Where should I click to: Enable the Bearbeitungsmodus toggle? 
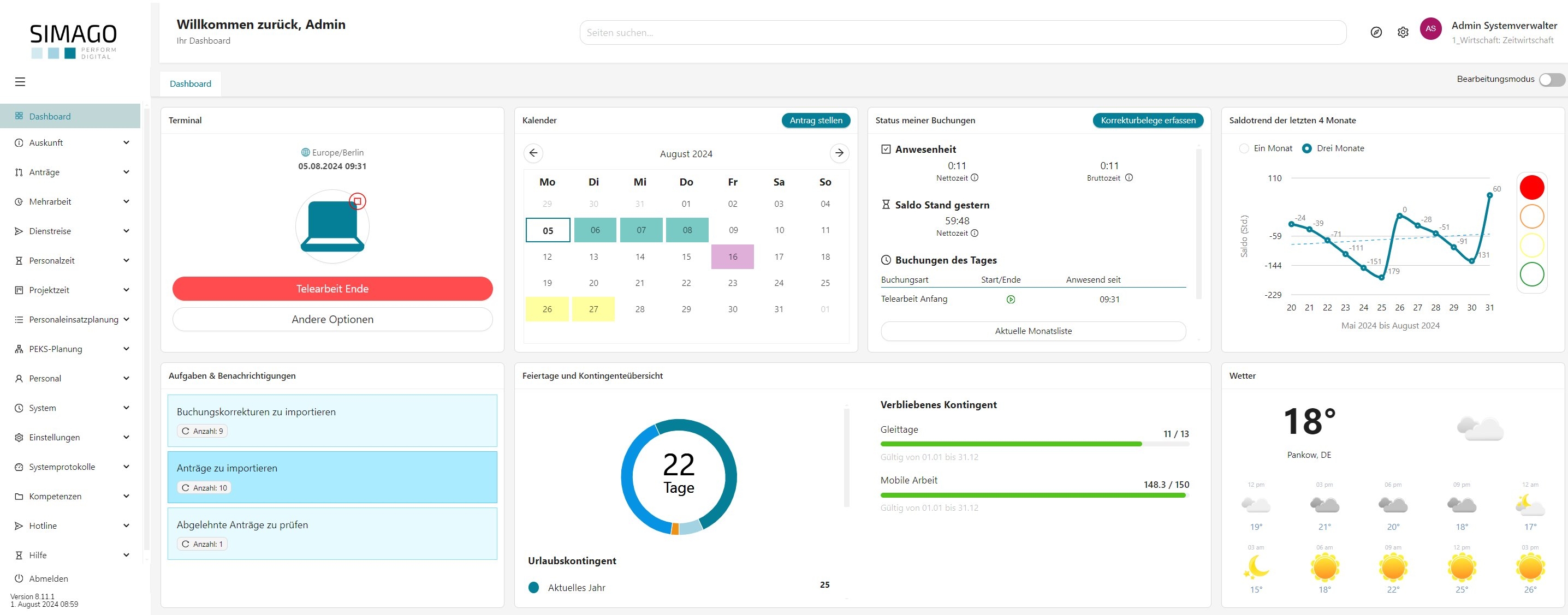(1551, 80)
